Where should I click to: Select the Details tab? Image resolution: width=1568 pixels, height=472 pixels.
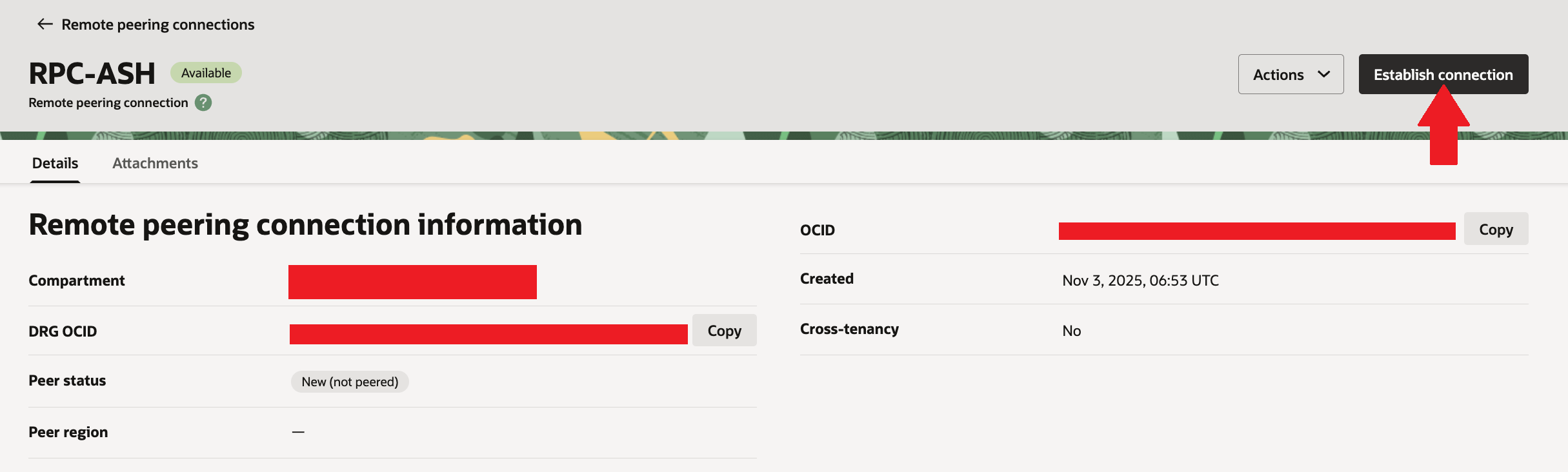(x=55, y=163)
